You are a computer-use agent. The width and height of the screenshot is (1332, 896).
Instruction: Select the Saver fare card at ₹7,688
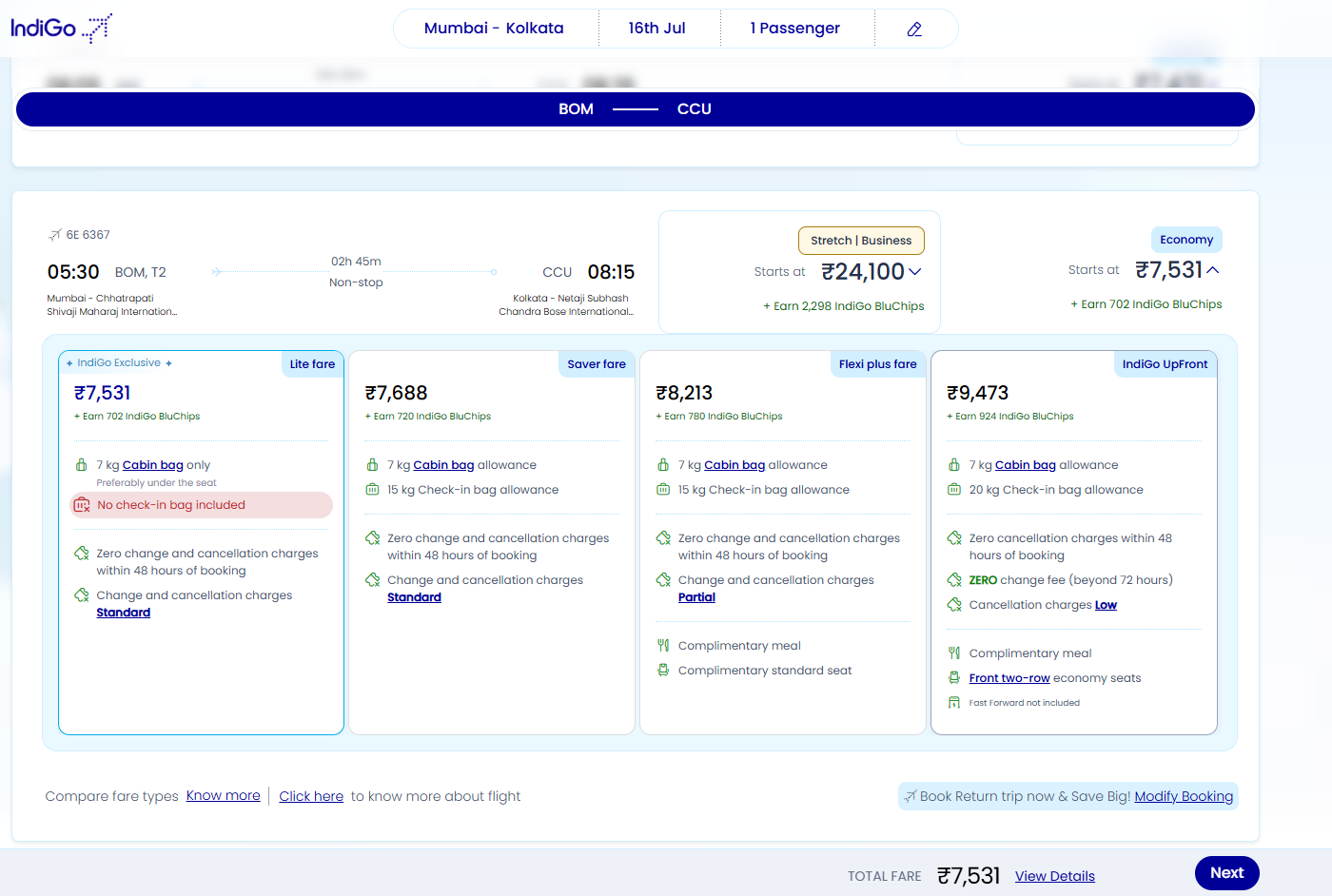click(492, 542)
